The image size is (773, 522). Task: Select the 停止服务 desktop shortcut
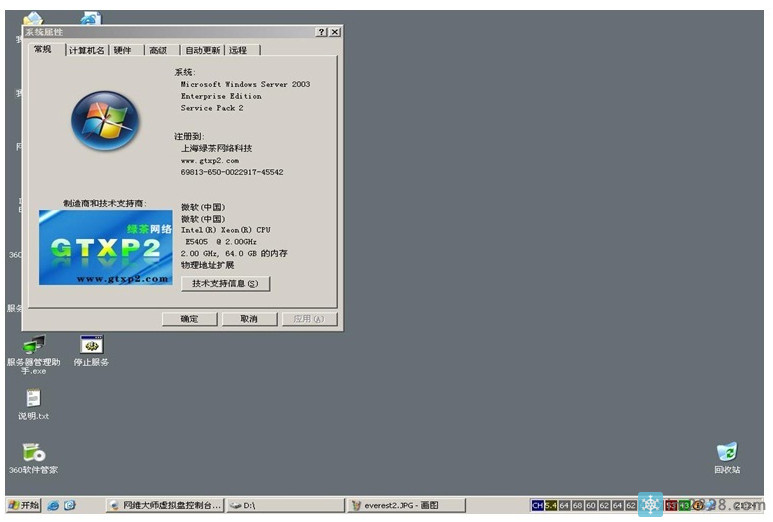point(91,345)
